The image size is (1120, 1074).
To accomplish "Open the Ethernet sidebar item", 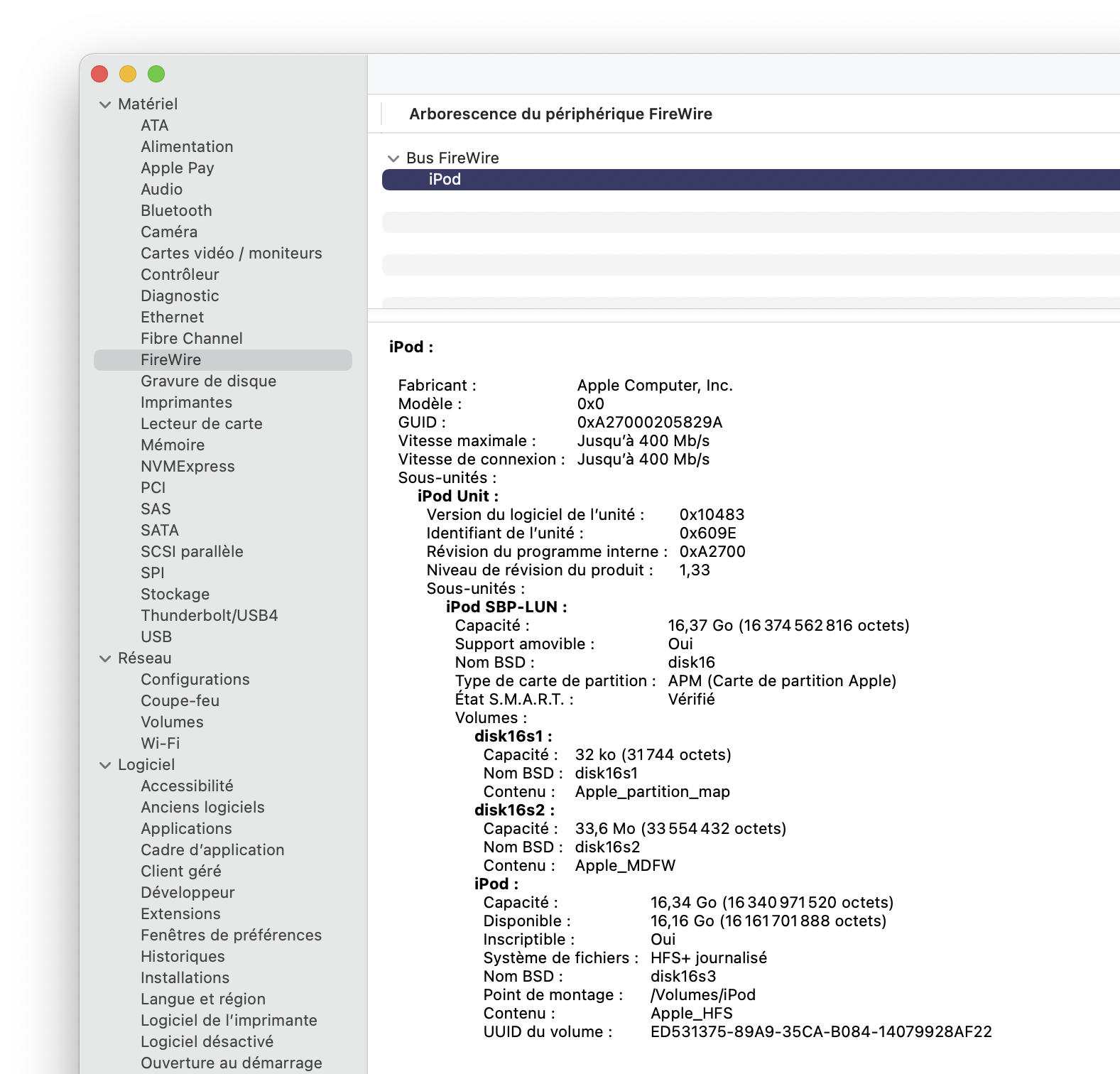I will tap(172, 318).
